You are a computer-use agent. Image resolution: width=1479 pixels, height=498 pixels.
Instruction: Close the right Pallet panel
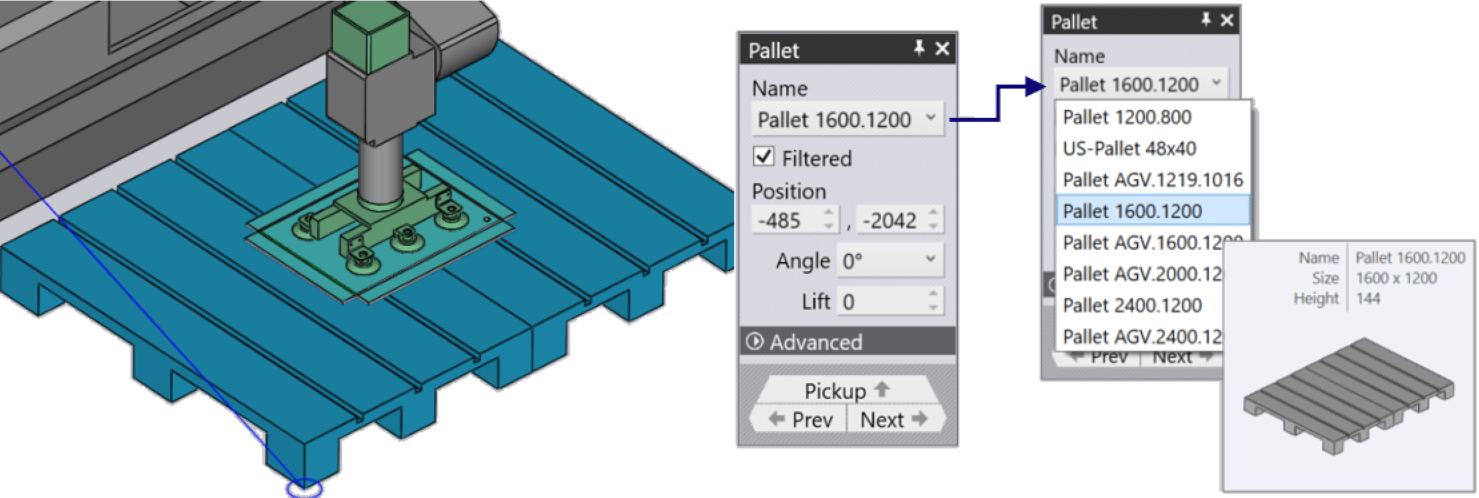pyautogui.click(x=1228, y=21)
